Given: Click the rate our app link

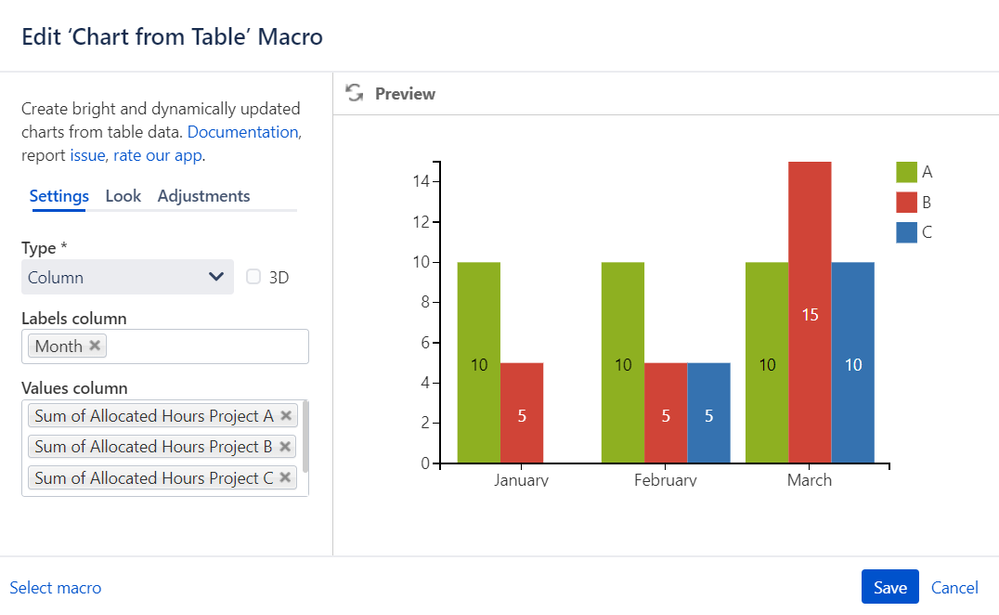Looking at the screenshot, I should pyautogui.click(x=157, y=155).
